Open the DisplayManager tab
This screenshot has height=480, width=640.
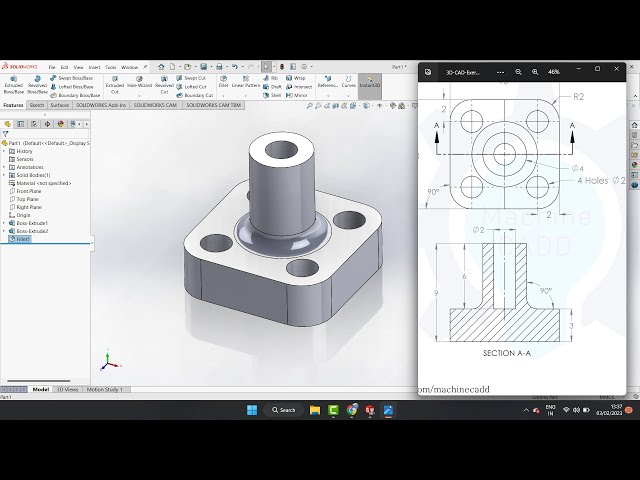tap(61, 124)
